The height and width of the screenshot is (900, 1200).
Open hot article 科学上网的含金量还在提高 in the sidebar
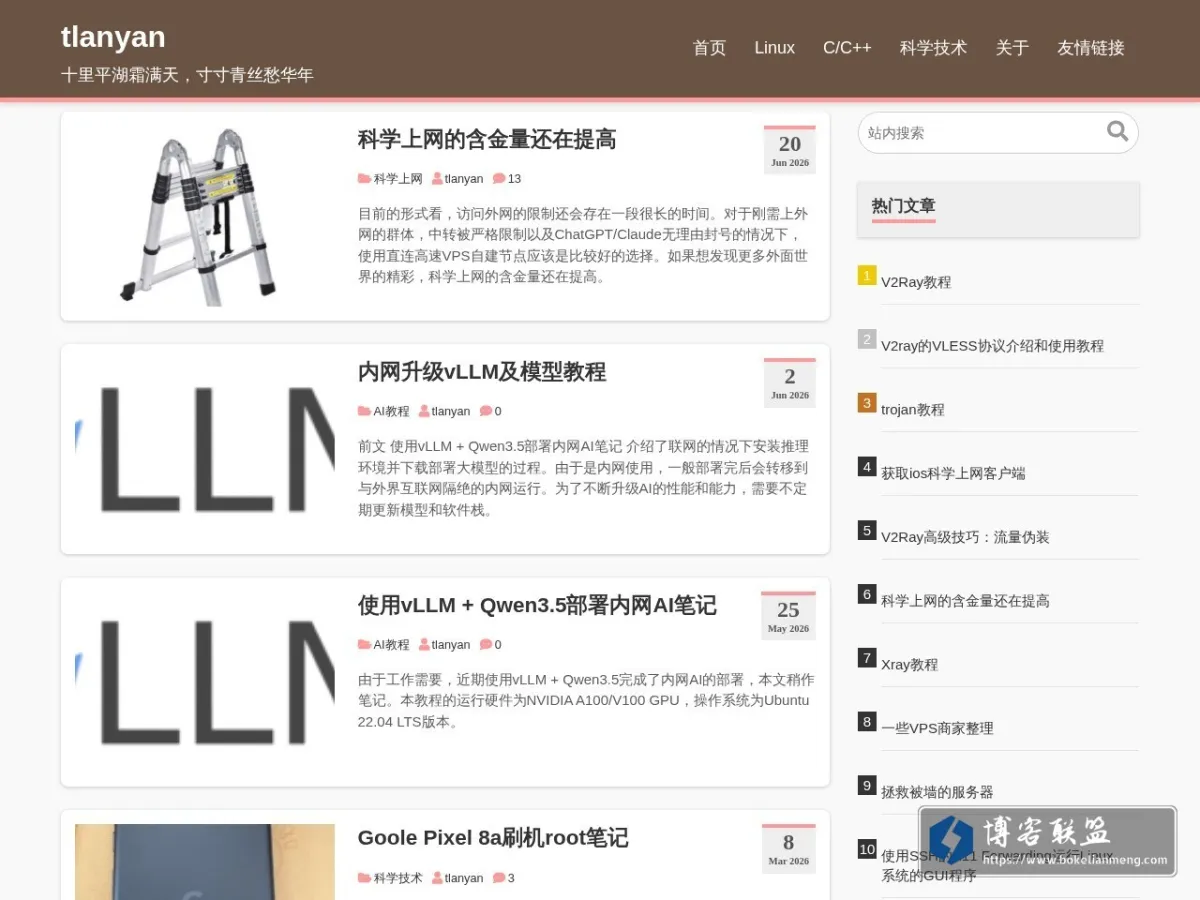point(965,601)
